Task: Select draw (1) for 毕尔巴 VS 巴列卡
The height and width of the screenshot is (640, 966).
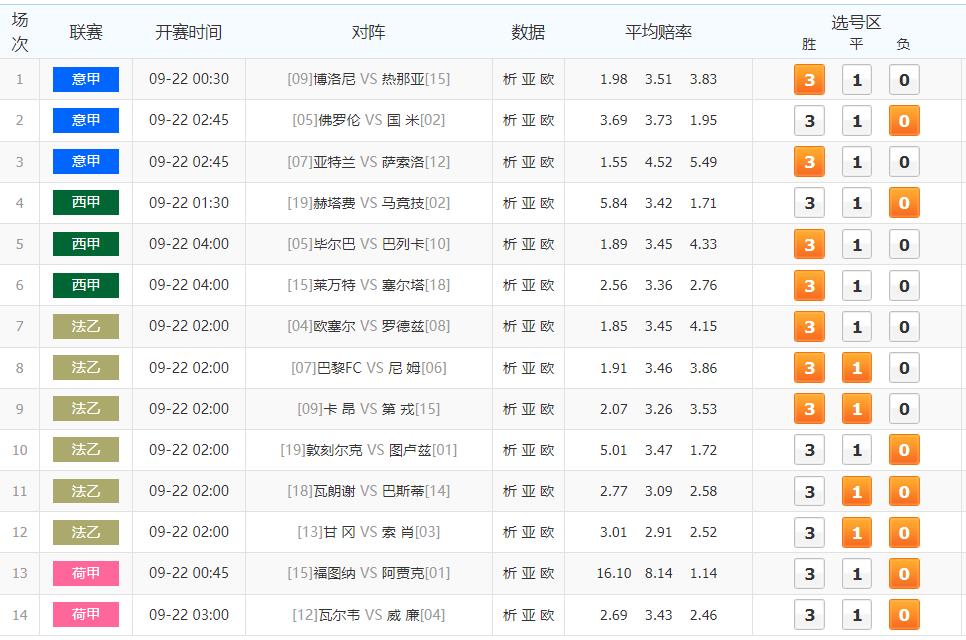Action: point(856,245)
